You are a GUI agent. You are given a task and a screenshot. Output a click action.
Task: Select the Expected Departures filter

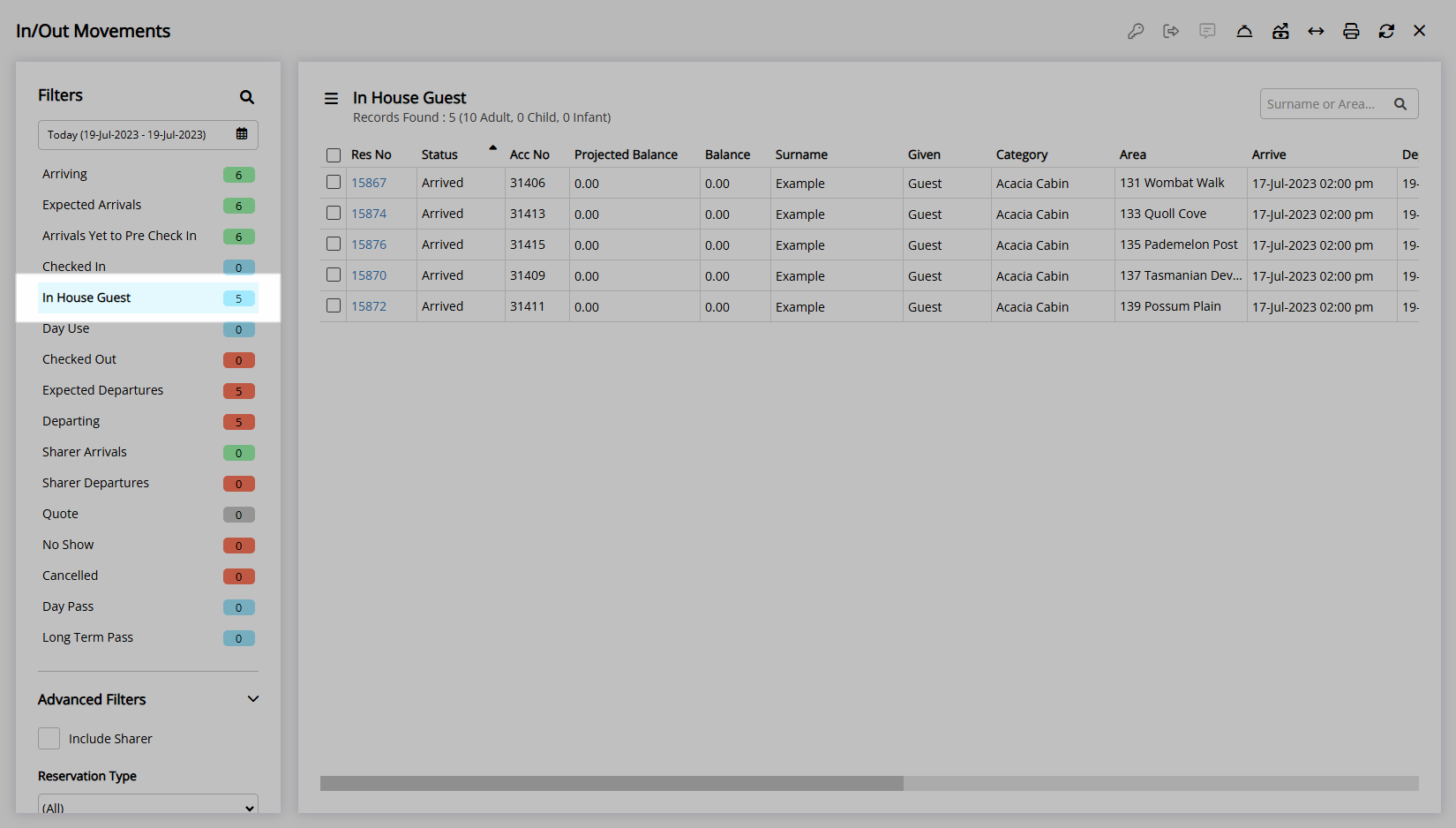click(x=103, y=390)
